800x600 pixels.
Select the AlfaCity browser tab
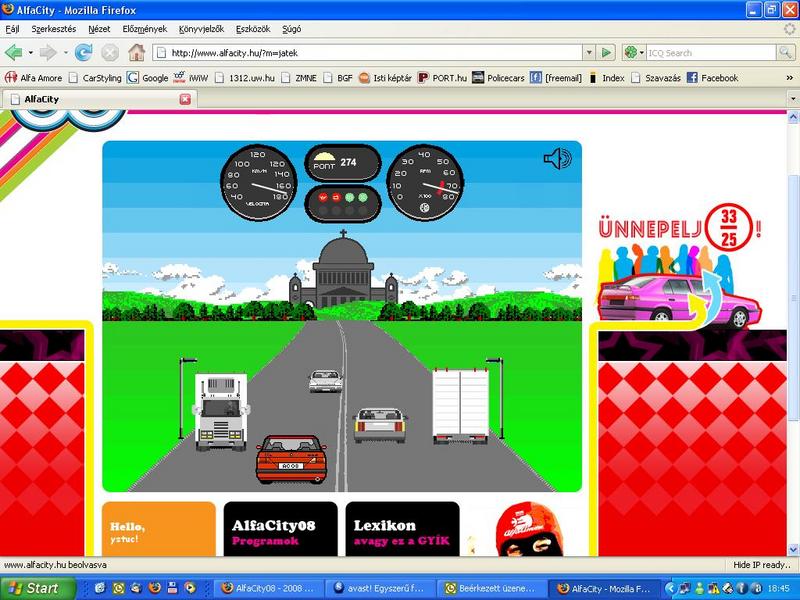(99, 99)
